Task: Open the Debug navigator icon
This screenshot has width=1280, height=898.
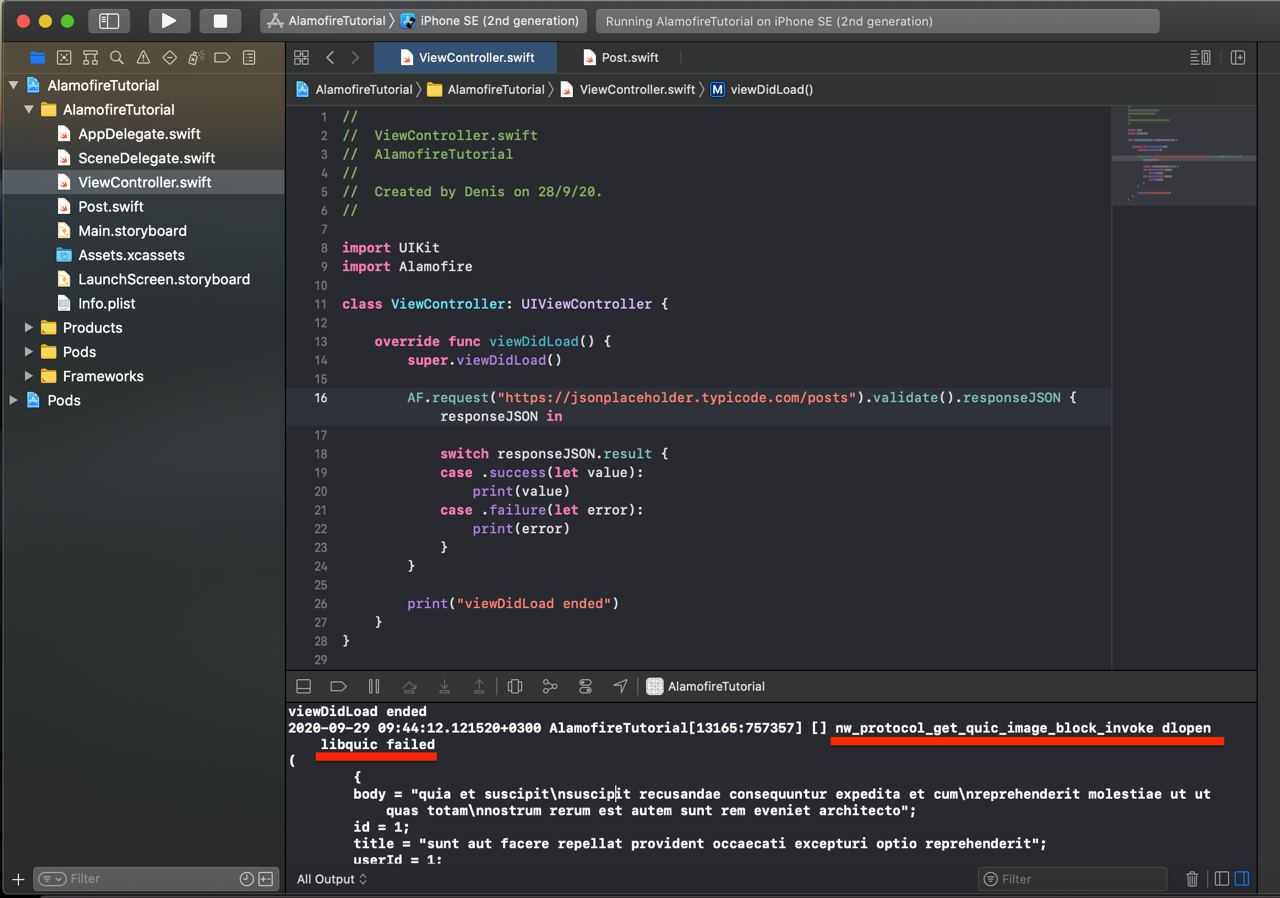Action: tap(196, 57)
